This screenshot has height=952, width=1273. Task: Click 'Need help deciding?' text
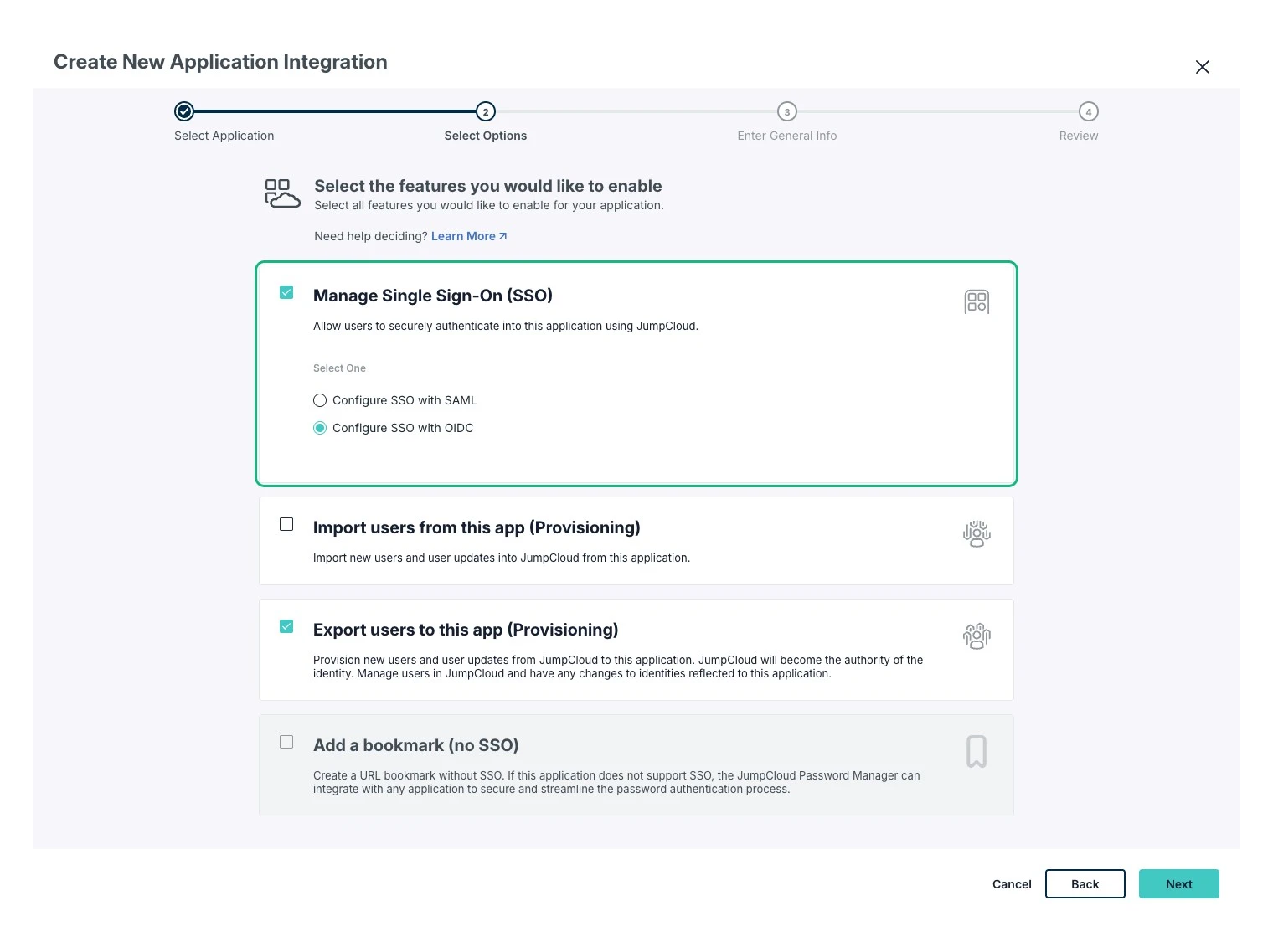point(371,236)
